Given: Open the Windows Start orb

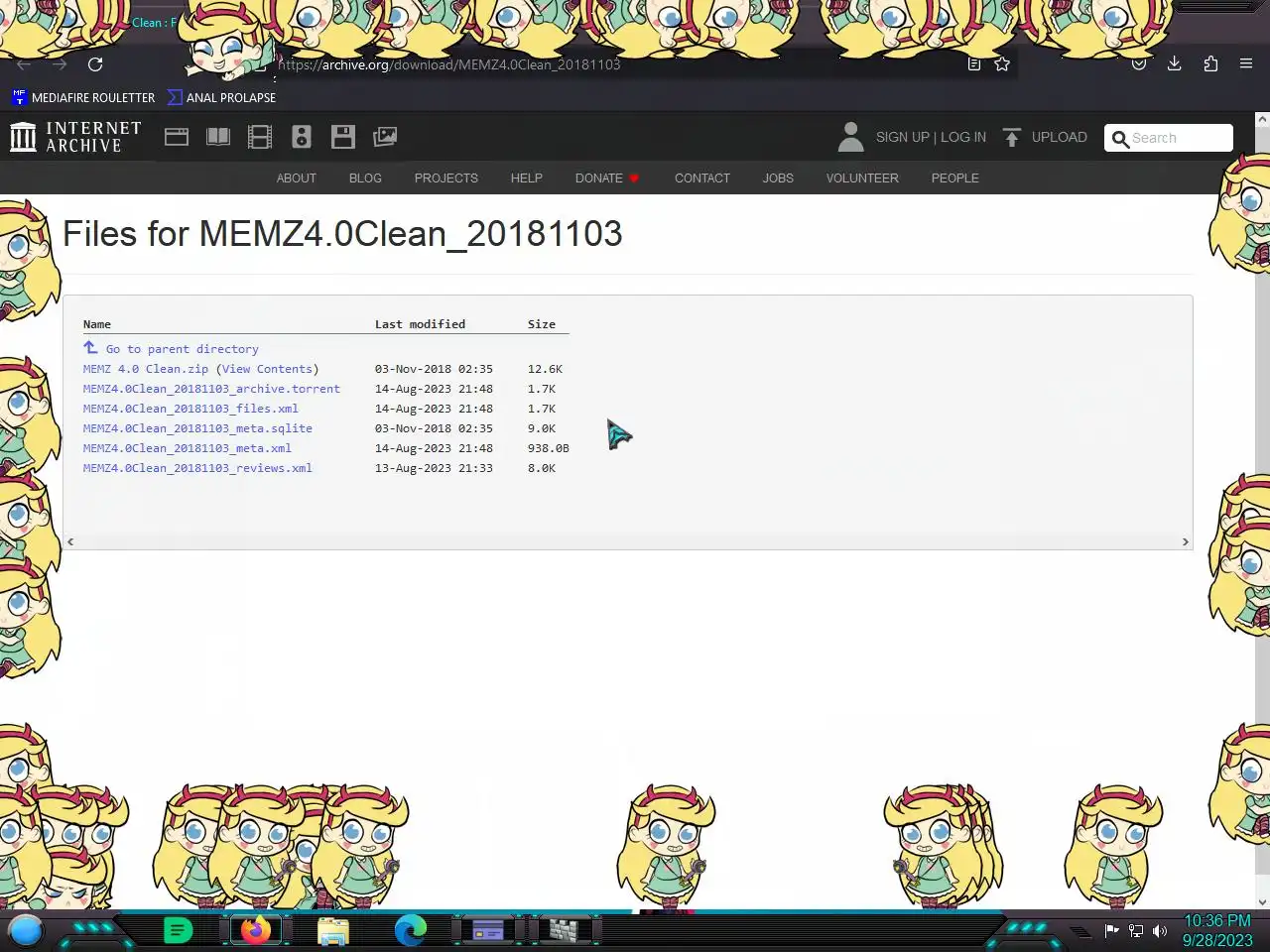Looking at the screenshot, I should 26,930.
